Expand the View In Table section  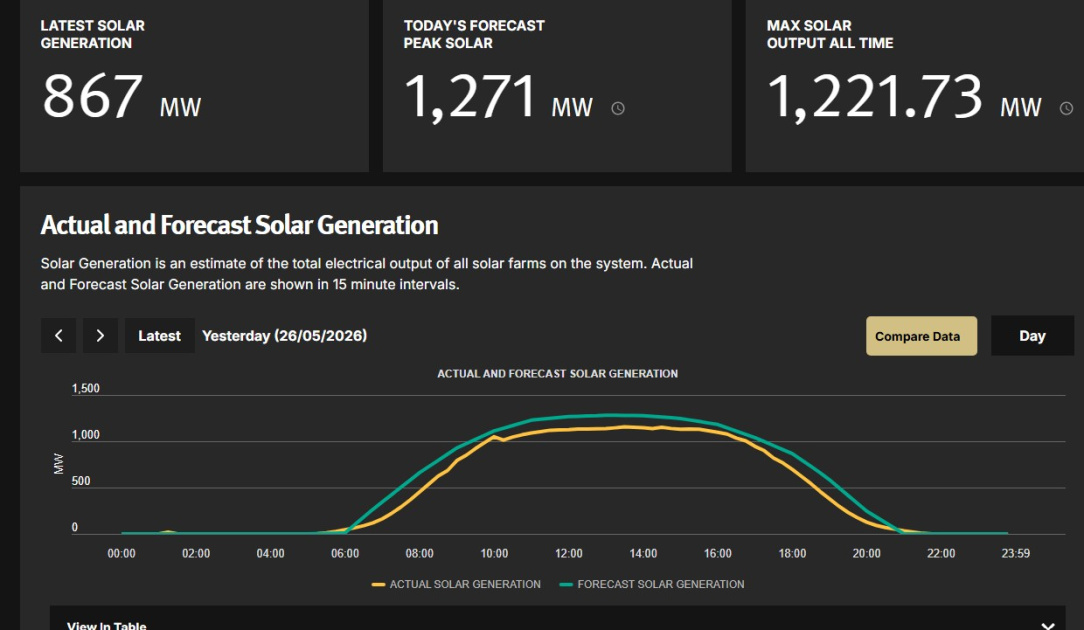(557, 620)
